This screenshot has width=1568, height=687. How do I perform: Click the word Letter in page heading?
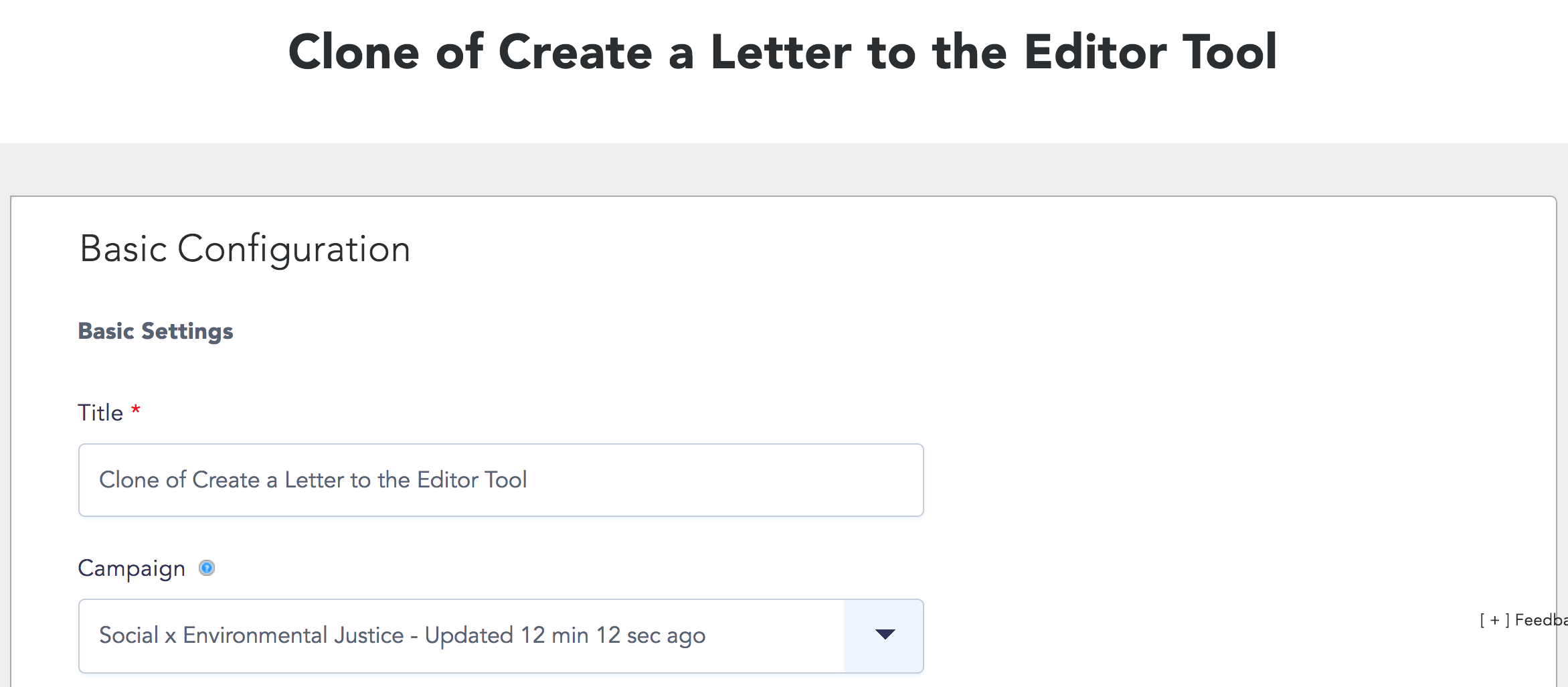(x=781, y=52)
